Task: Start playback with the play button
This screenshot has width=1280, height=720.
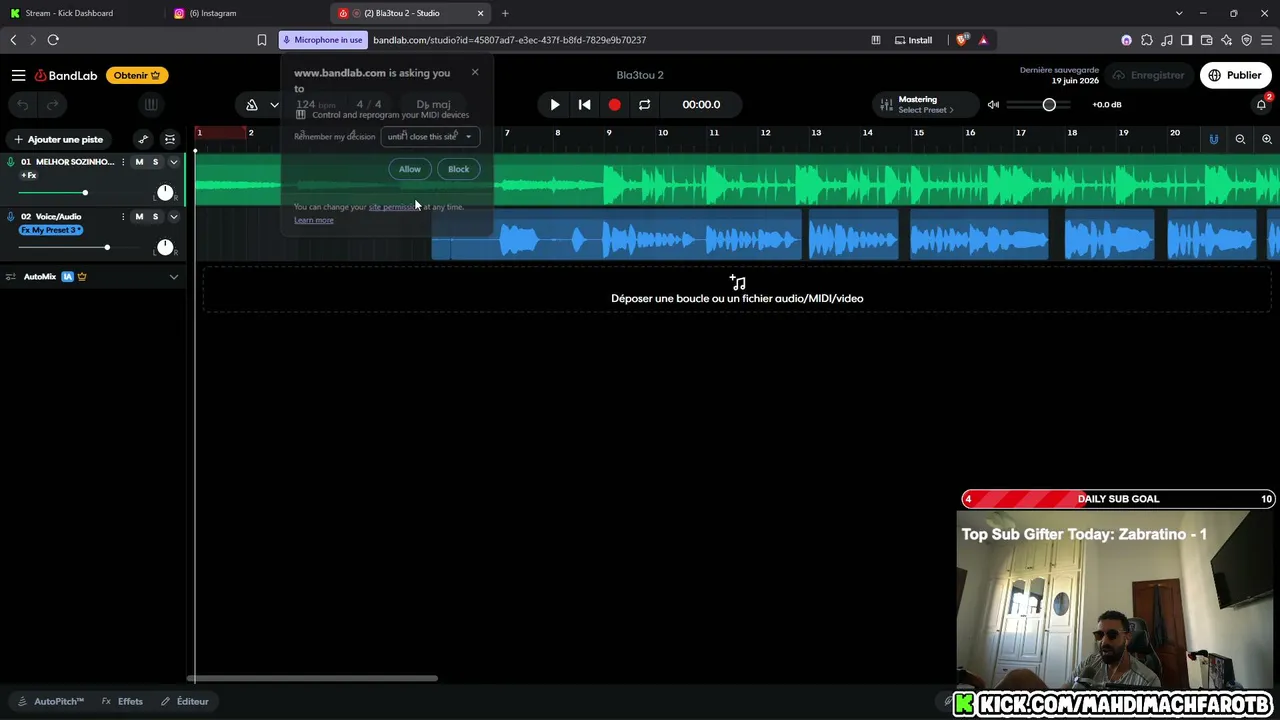Action: 555,104
